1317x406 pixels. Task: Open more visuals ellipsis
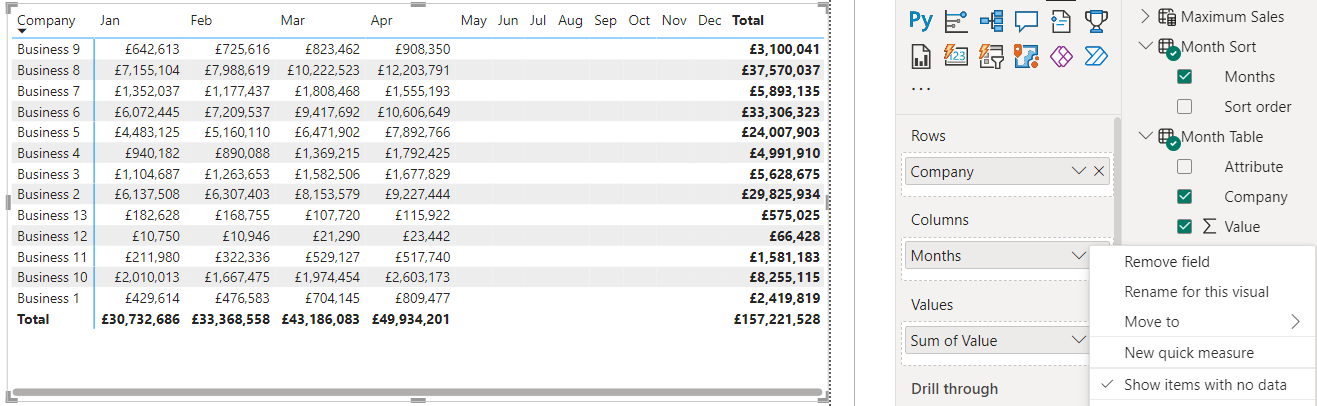click(x=921, y=88)
